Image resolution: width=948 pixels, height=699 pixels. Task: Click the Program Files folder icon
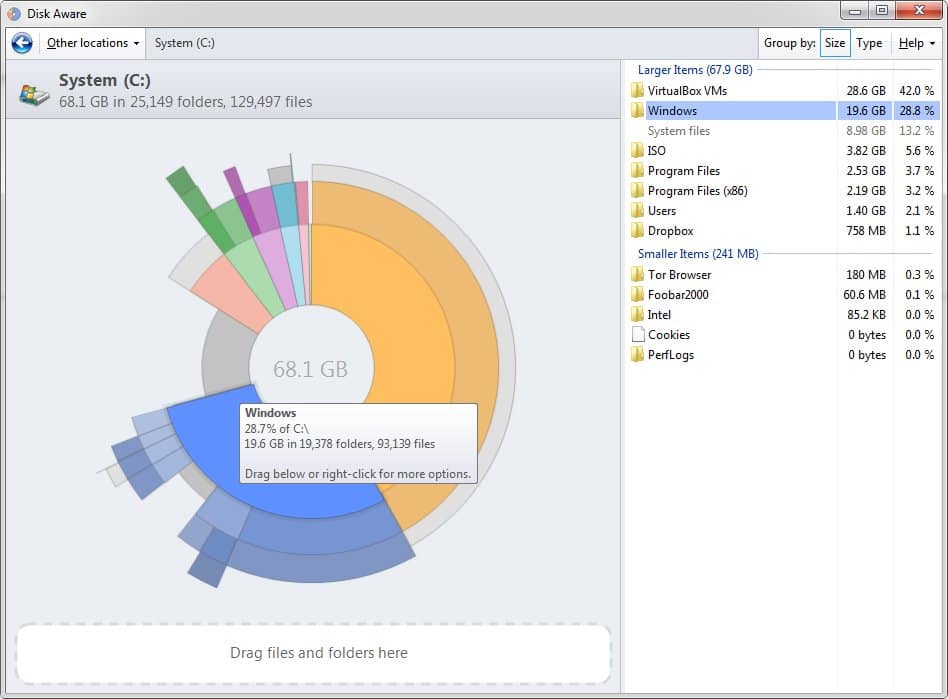click(637, 171)
